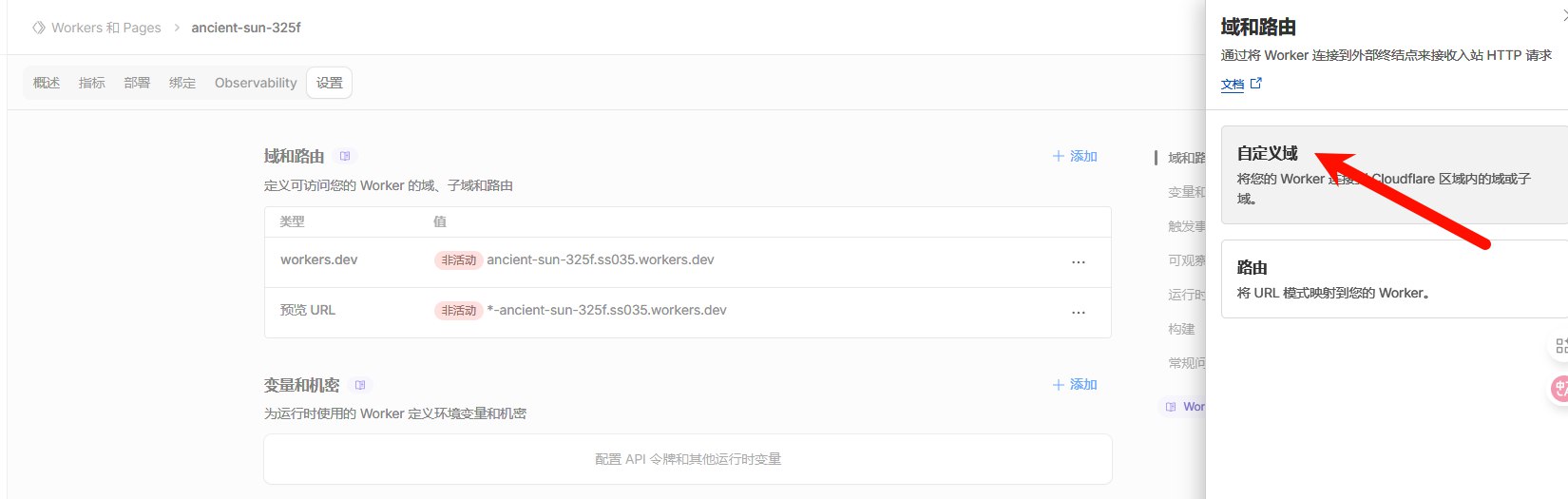The height and width of the screenshot is (499, 1568).
Task: Click 添加 in 变量和机密 section
Action: coord(1075,385)
